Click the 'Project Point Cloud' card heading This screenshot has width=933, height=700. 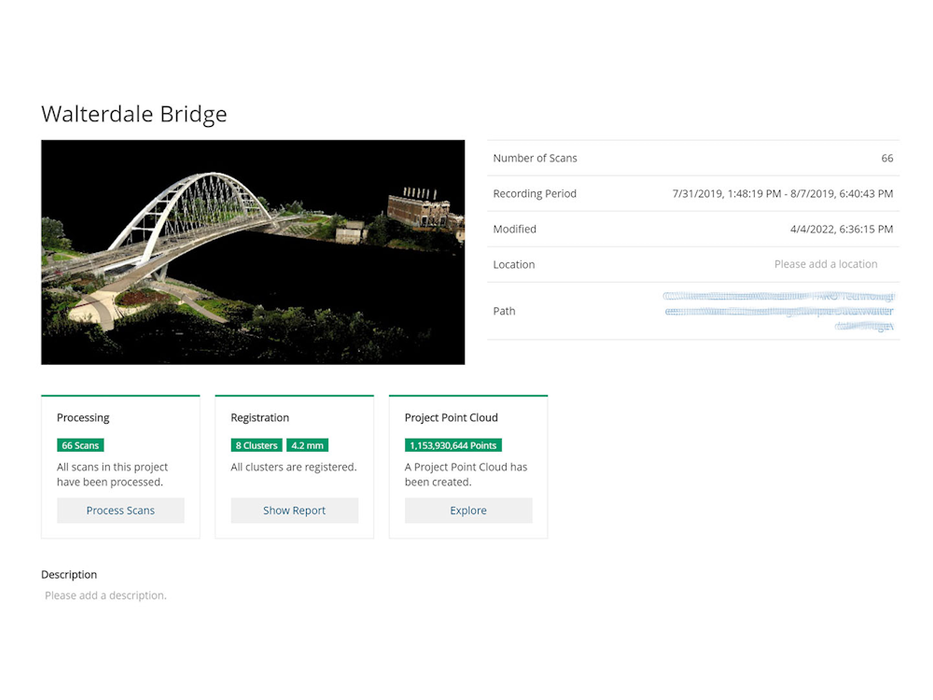451,418
